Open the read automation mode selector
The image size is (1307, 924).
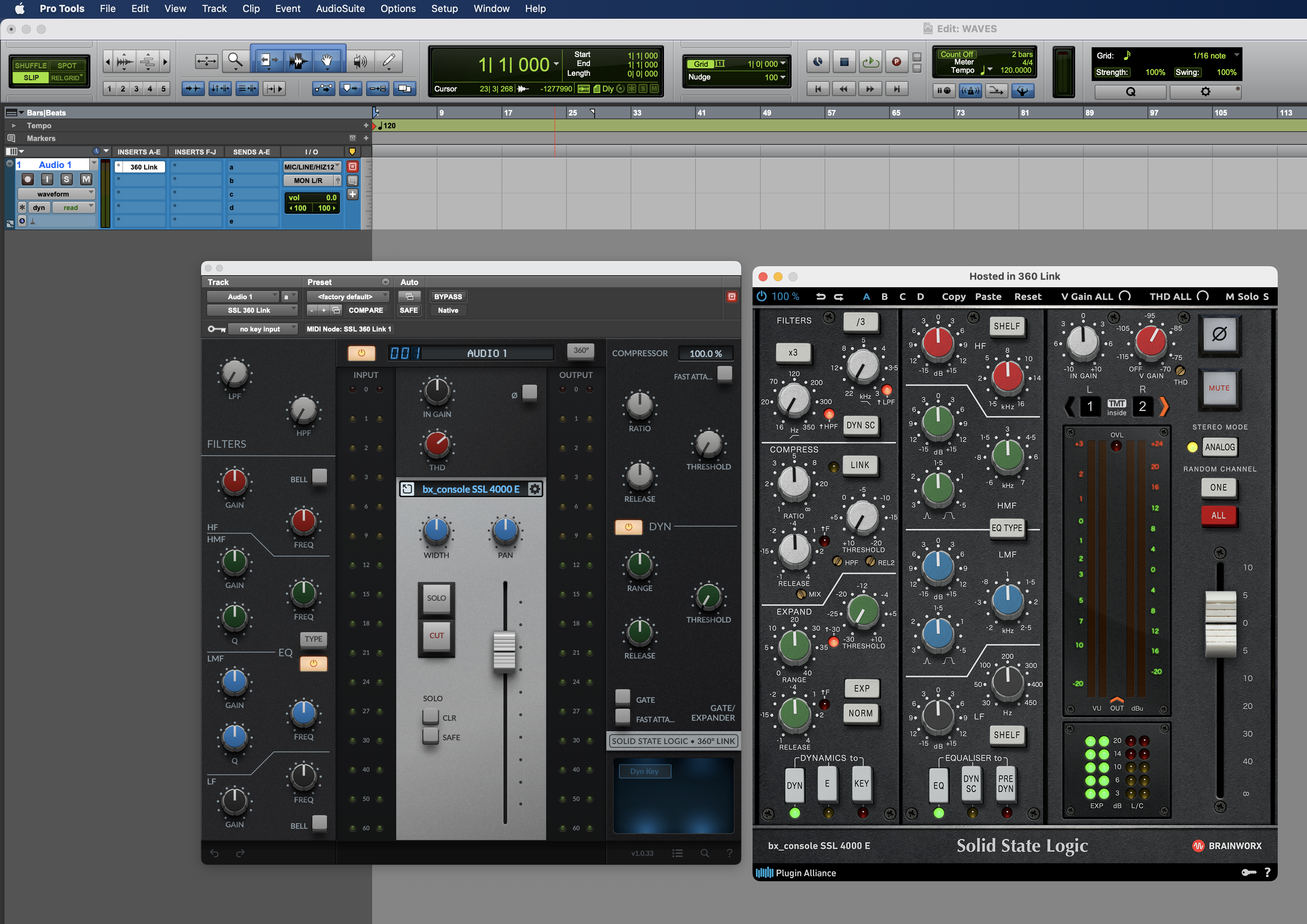[74, 208]
